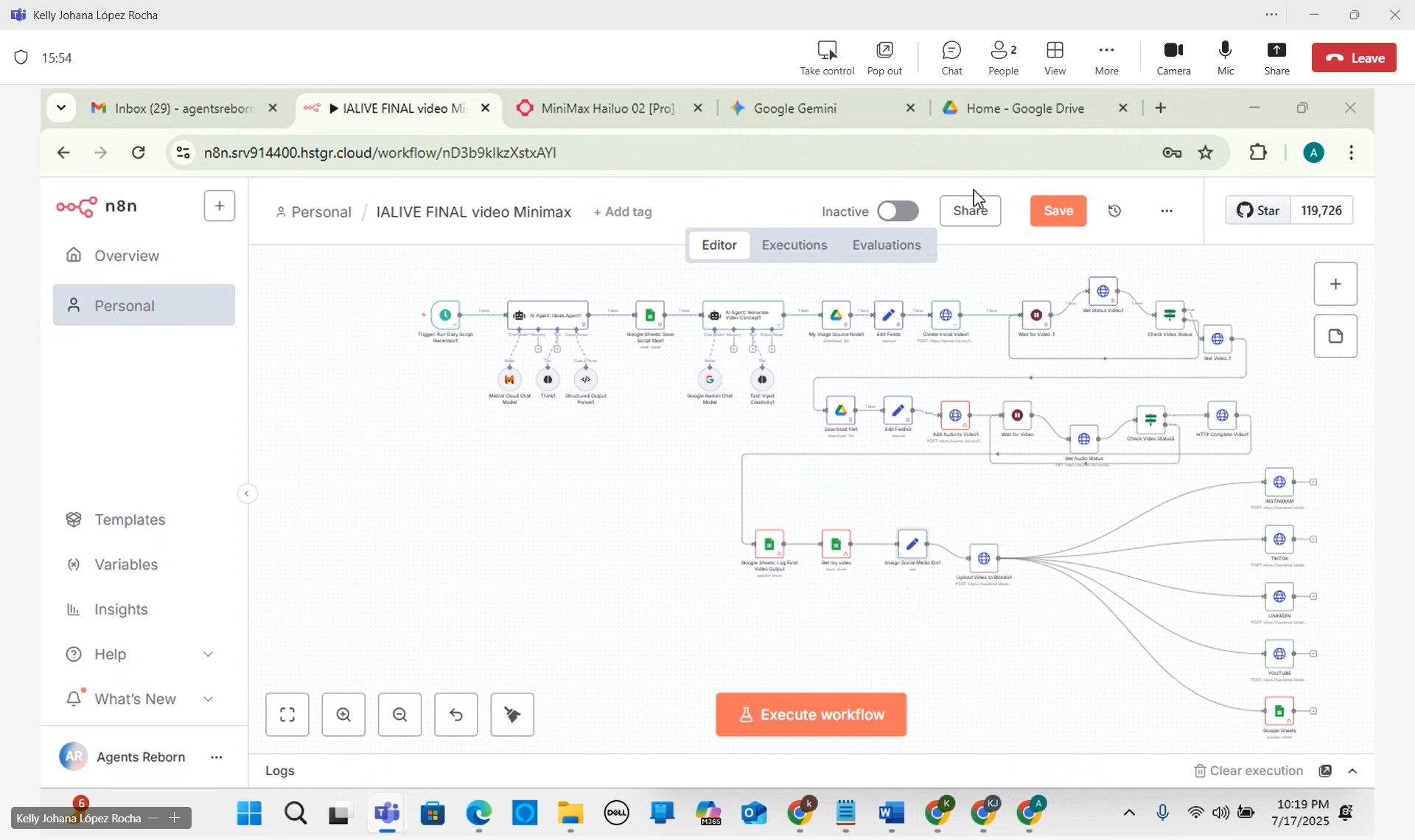Viewport: 1415px width, 840px height.
Task: Add a sticky note to canvas
Action: [x=1335, y=337]
